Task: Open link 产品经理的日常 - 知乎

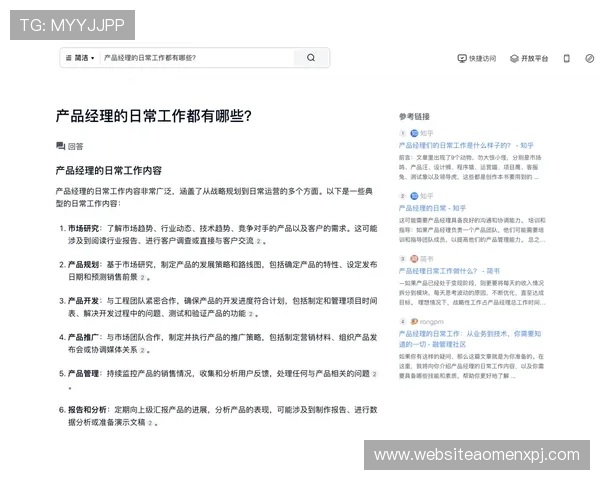Action: pos(432,208)
